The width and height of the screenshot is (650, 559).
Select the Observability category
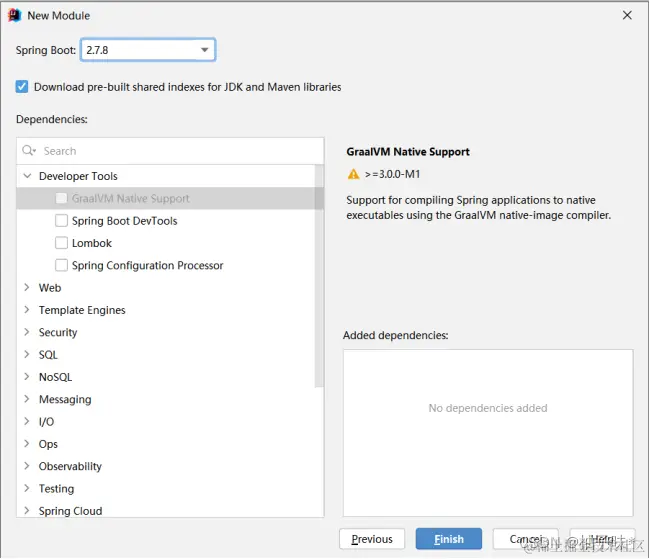pyautogui.click(x=70, y=466)
